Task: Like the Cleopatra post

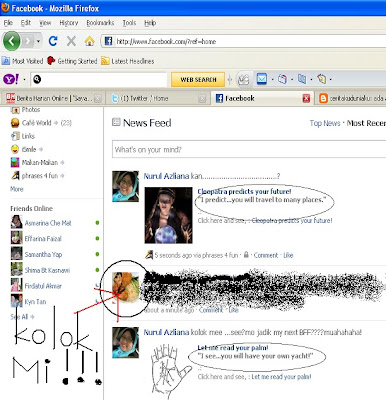Action: 288,255
